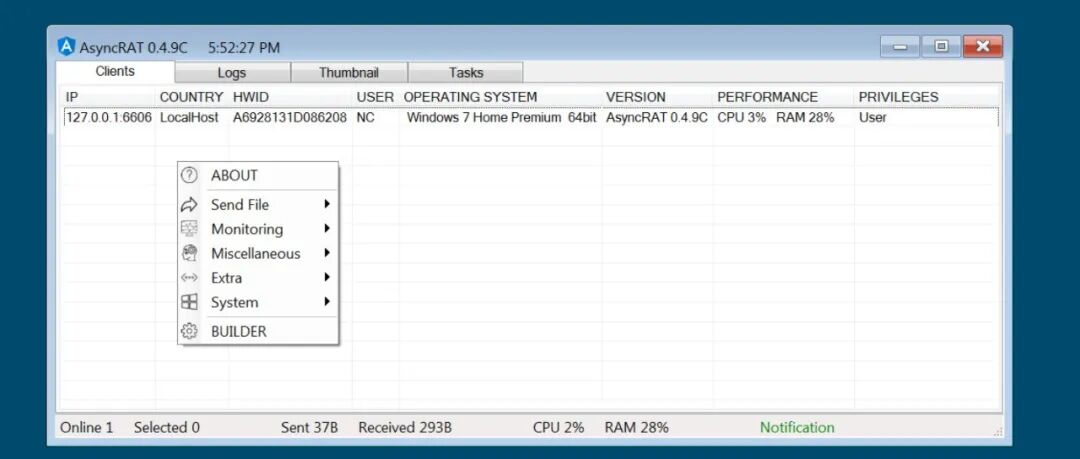
Task: Click Received 293B in status bar
Action: point(405,427)
